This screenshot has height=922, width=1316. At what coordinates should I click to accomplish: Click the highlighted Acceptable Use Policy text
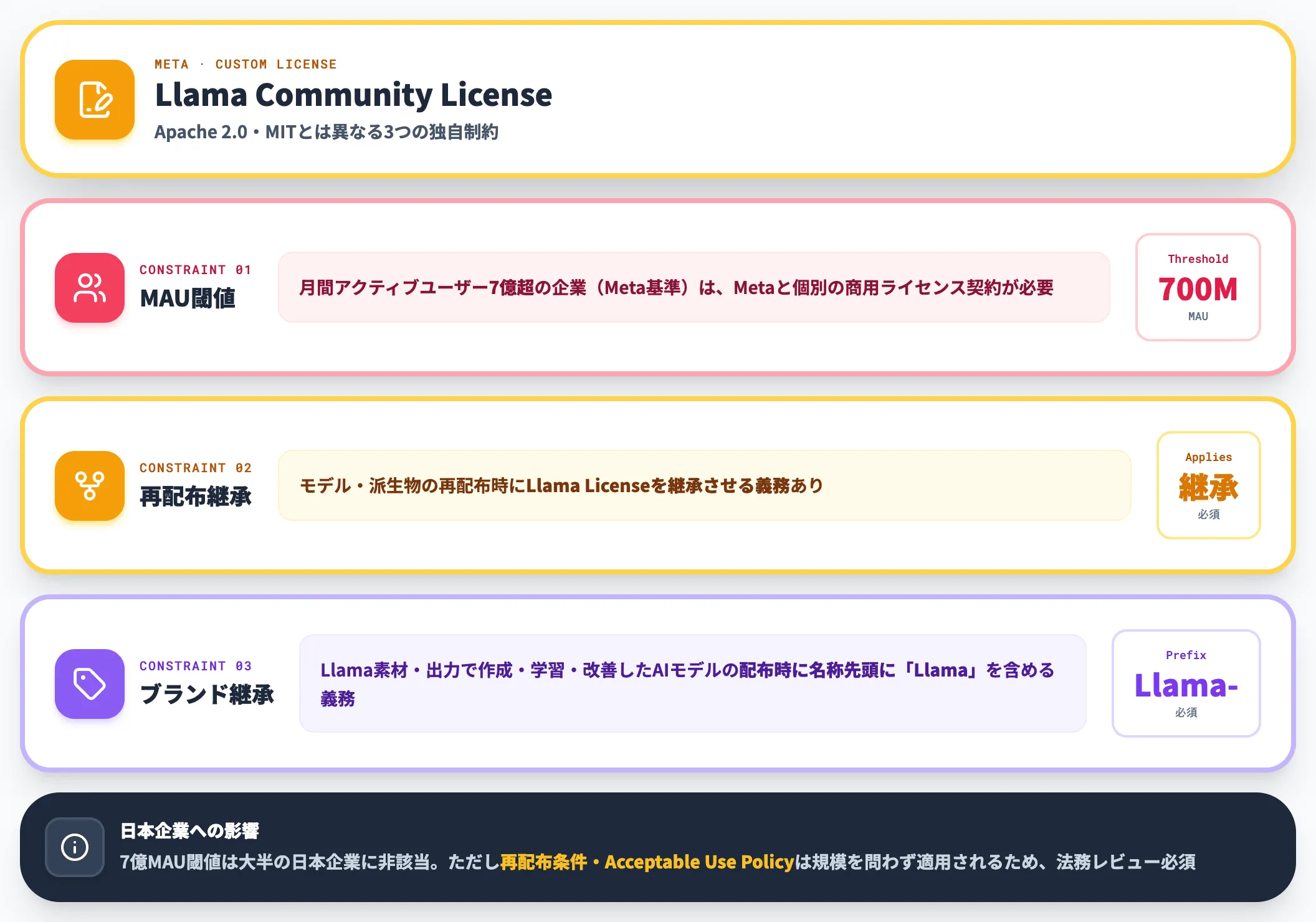[699, 862]
